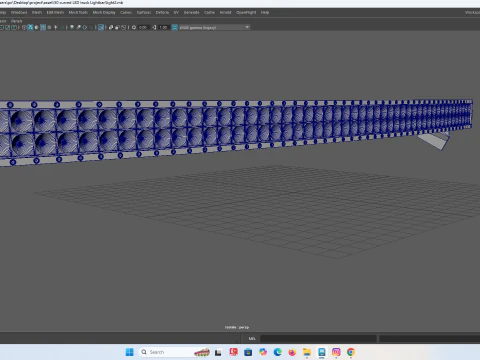
Task: Toggle the Safe Action viewport overlay icon
Action: (x=7, y=27)
